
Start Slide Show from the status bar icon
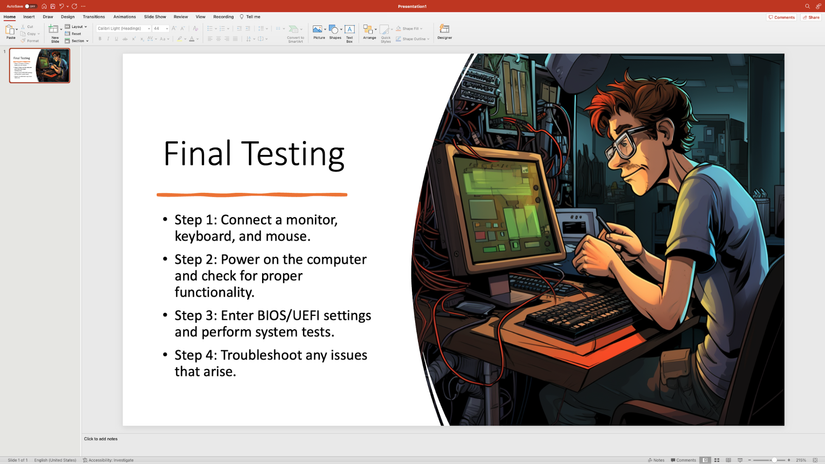[x=740, y=460]
